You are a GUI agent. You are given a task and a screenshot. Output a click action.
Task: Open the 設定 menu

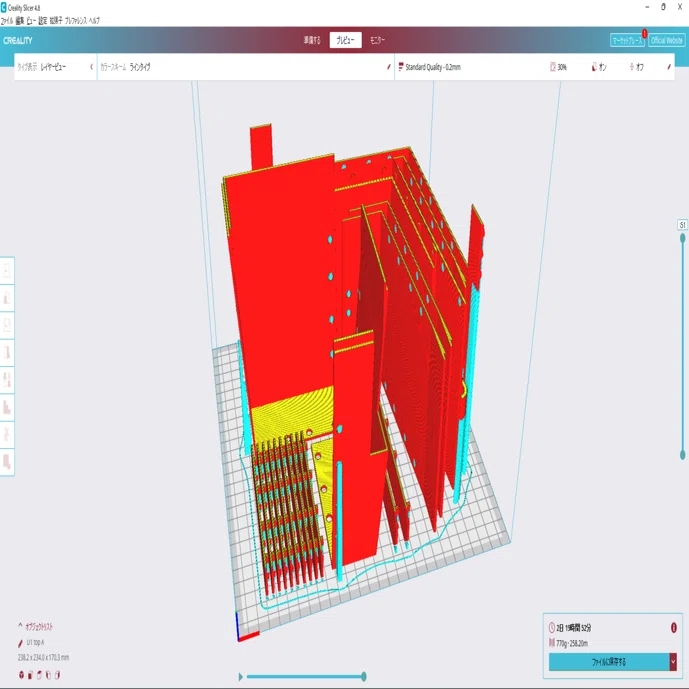point(43,21)
